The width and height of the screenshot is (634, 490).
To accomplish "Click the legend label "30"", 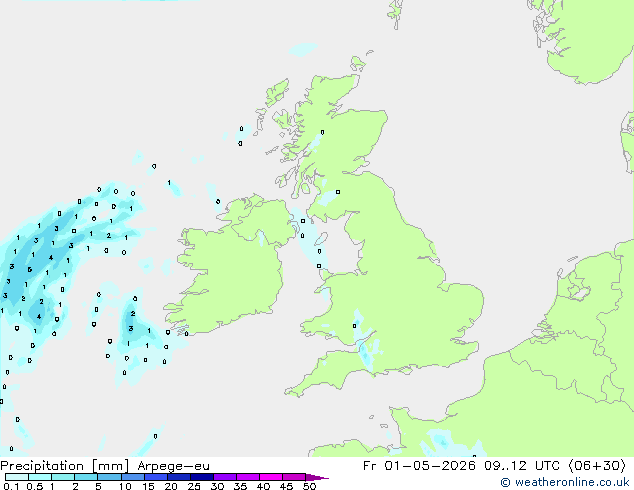I will 217,486.
